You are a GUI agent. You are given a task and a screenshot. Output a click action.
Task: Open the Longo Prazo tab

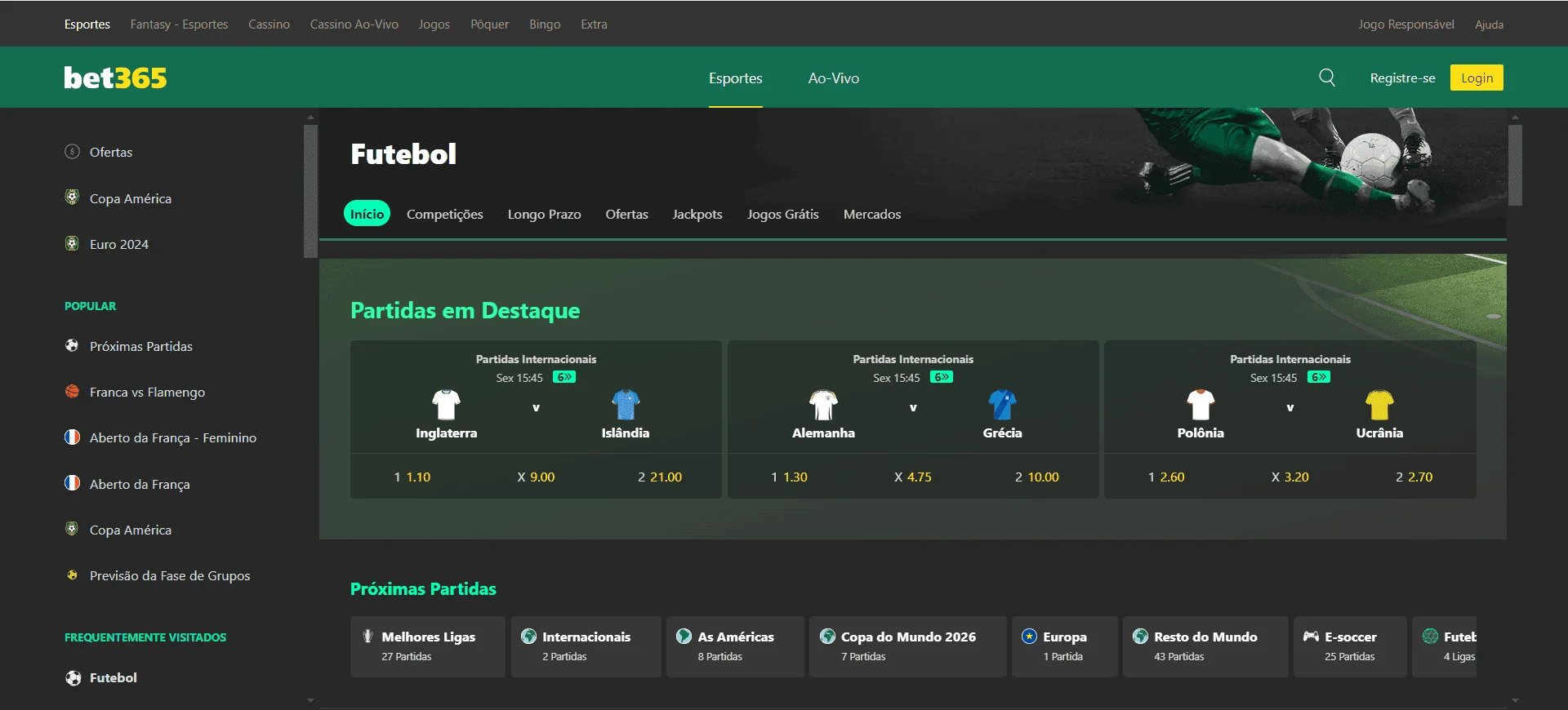544,214
